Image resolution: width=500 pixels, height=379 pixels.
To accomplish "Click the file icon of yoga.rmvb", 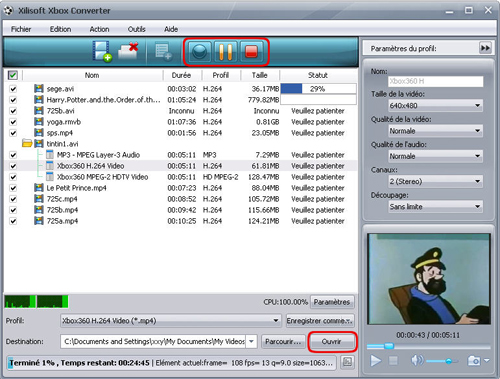I will [x=39, y=122].
